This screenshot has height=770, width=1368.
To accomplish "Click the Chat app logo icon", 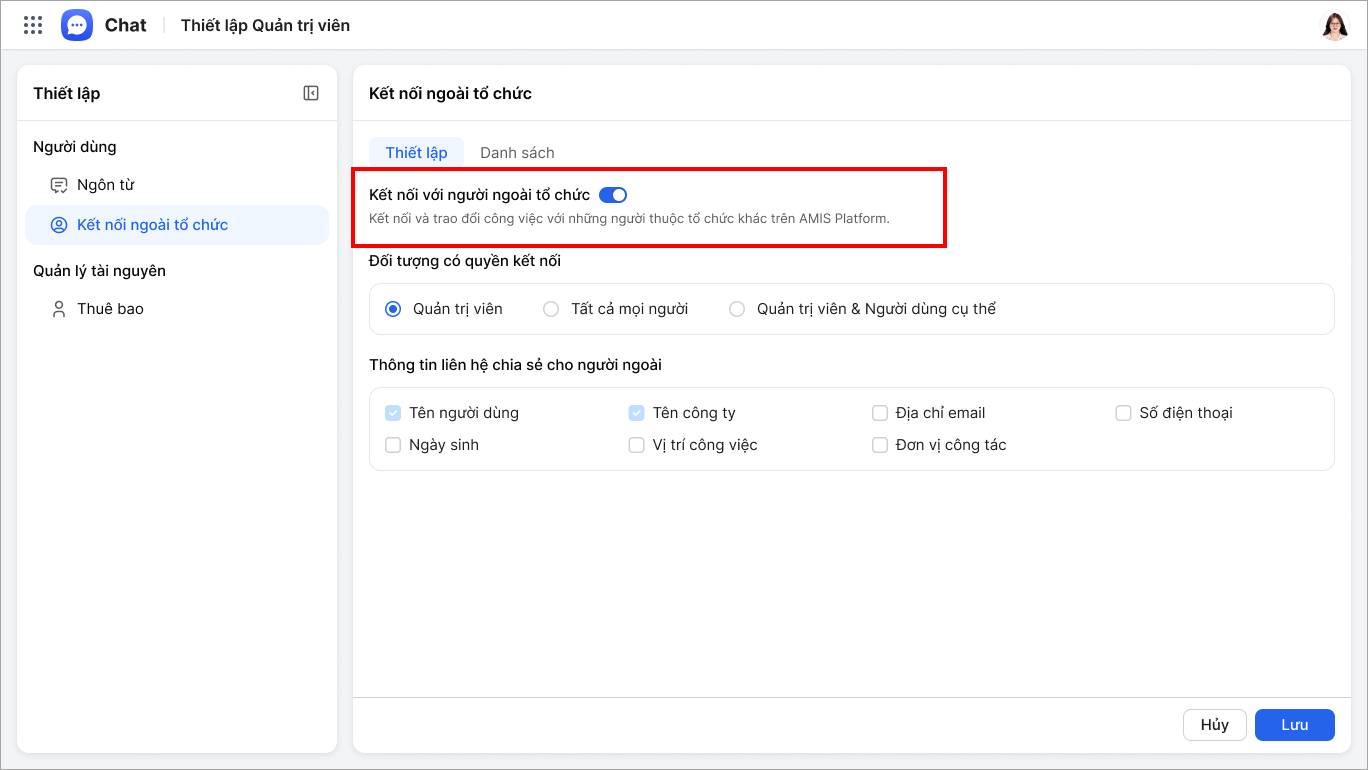I will pos(77,25).
